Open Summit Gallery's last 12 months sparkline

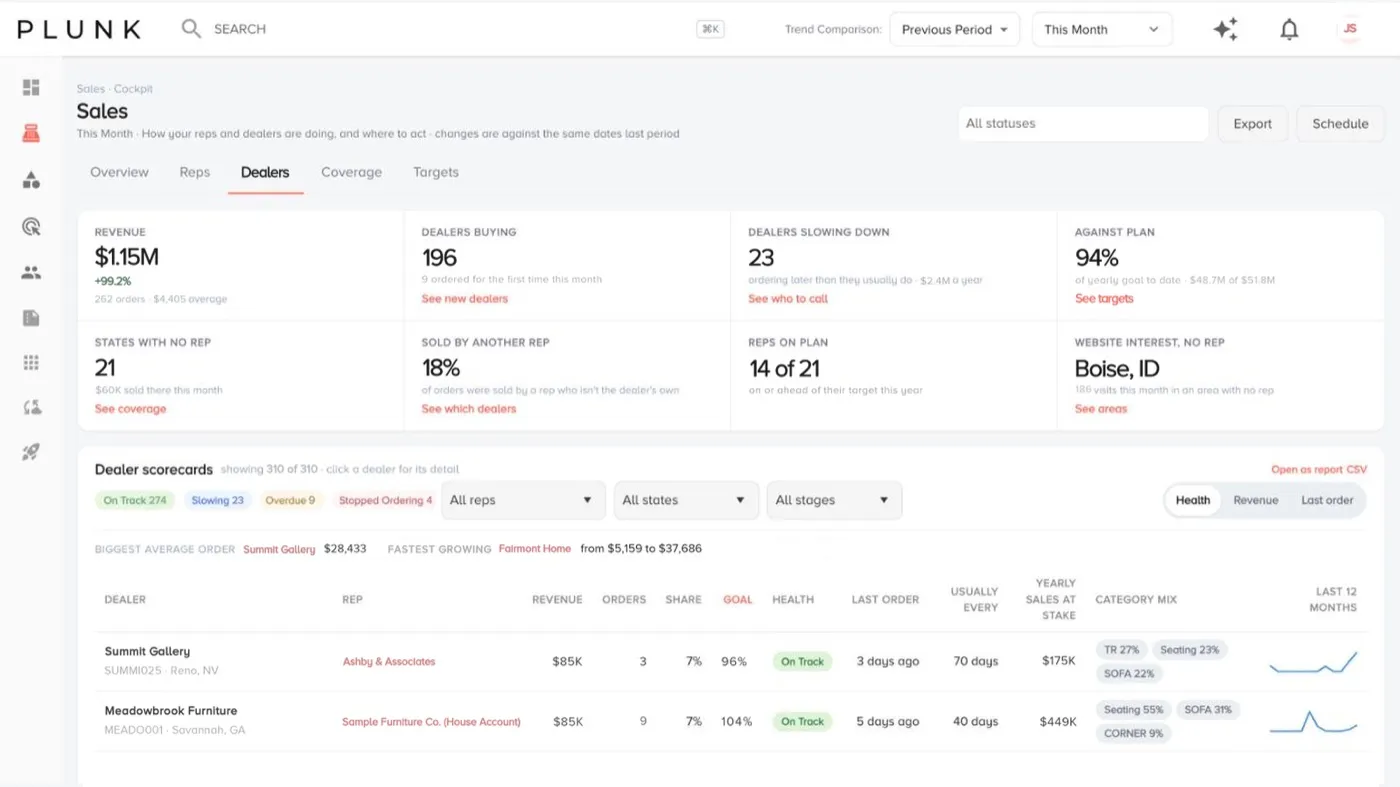pos(1313,662)
